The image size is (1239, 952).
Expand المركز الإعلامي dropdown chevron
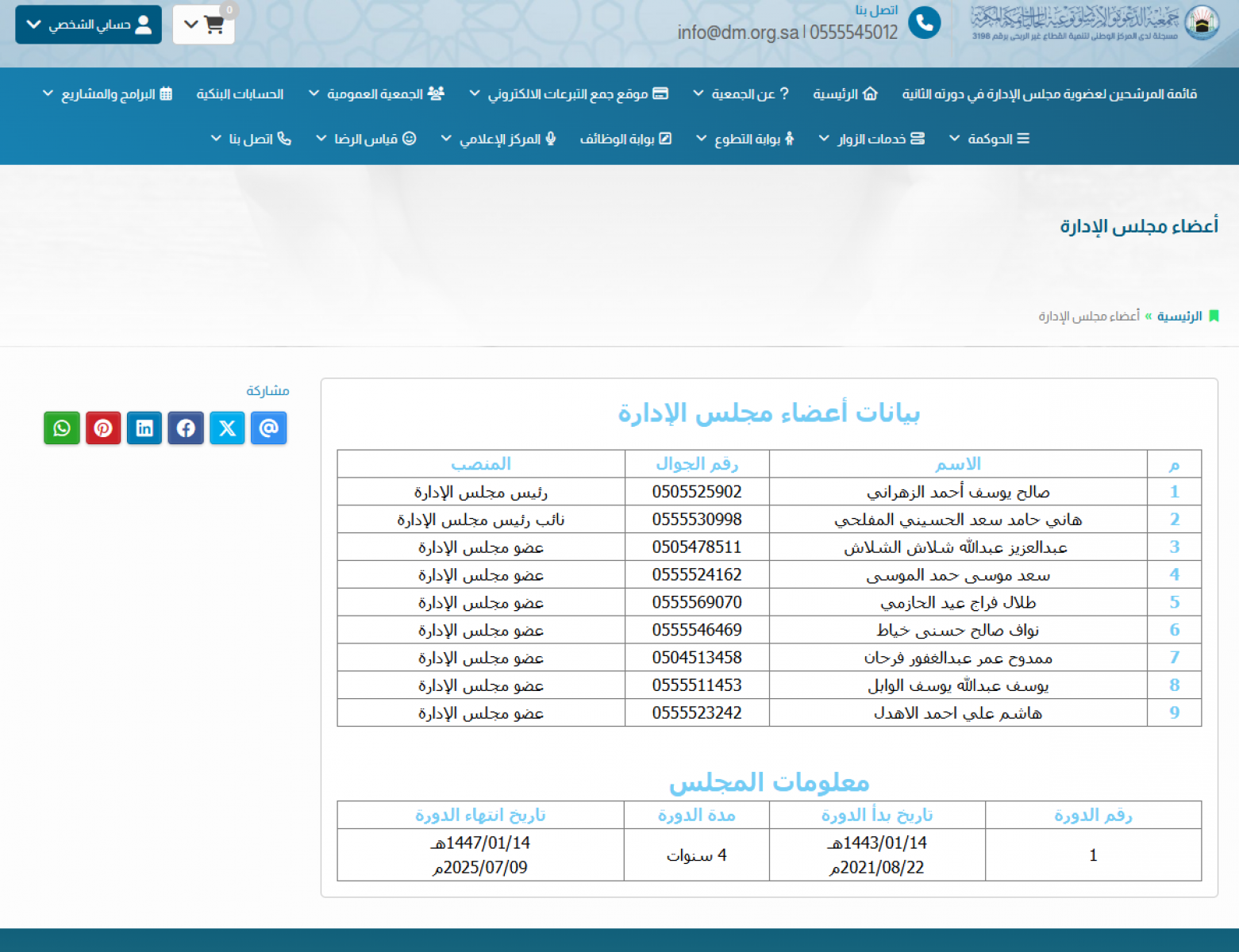pyautogui.click(x=447, y=139)
